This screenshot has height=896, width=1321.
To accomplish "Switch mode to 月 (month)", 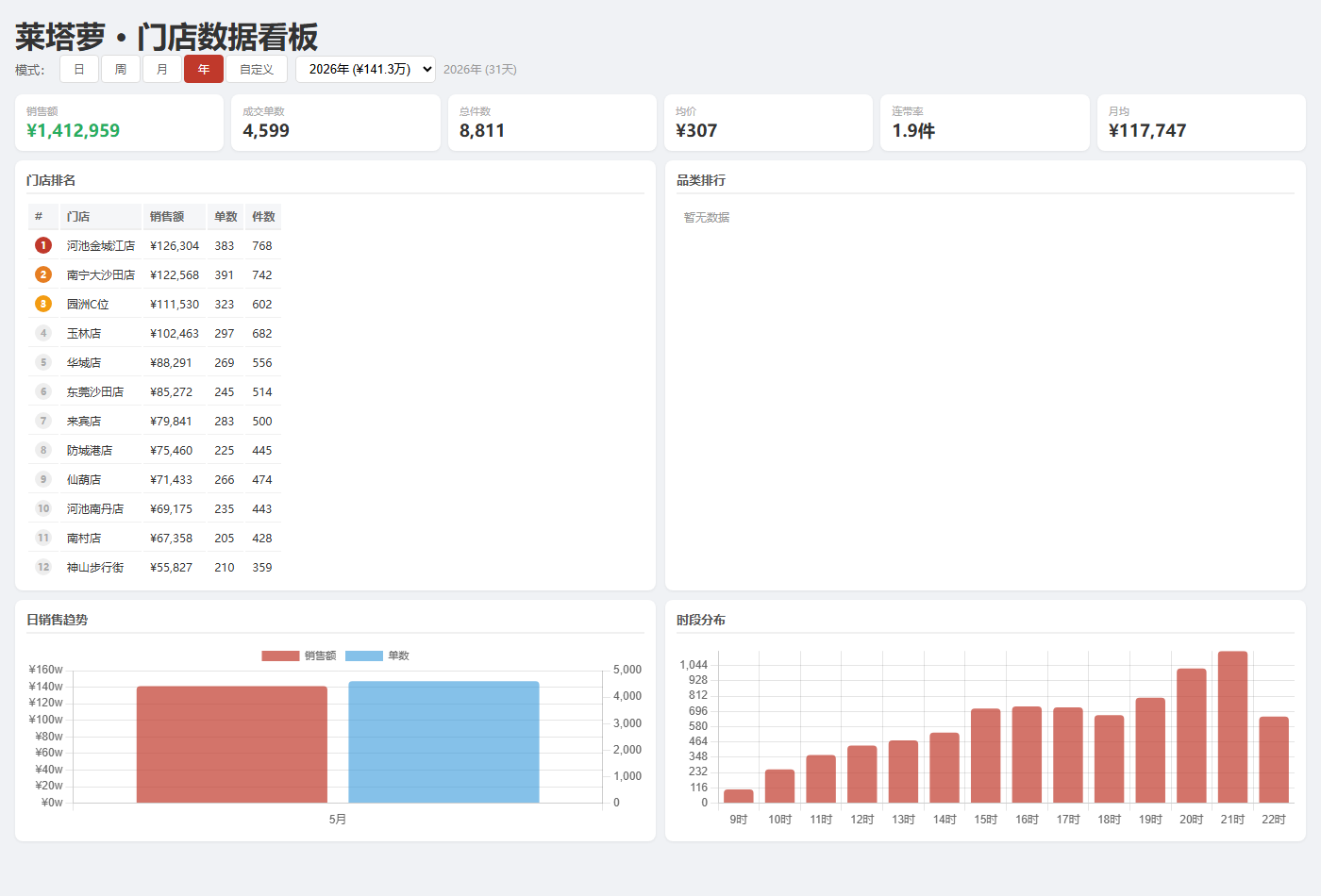I will 162,69.
